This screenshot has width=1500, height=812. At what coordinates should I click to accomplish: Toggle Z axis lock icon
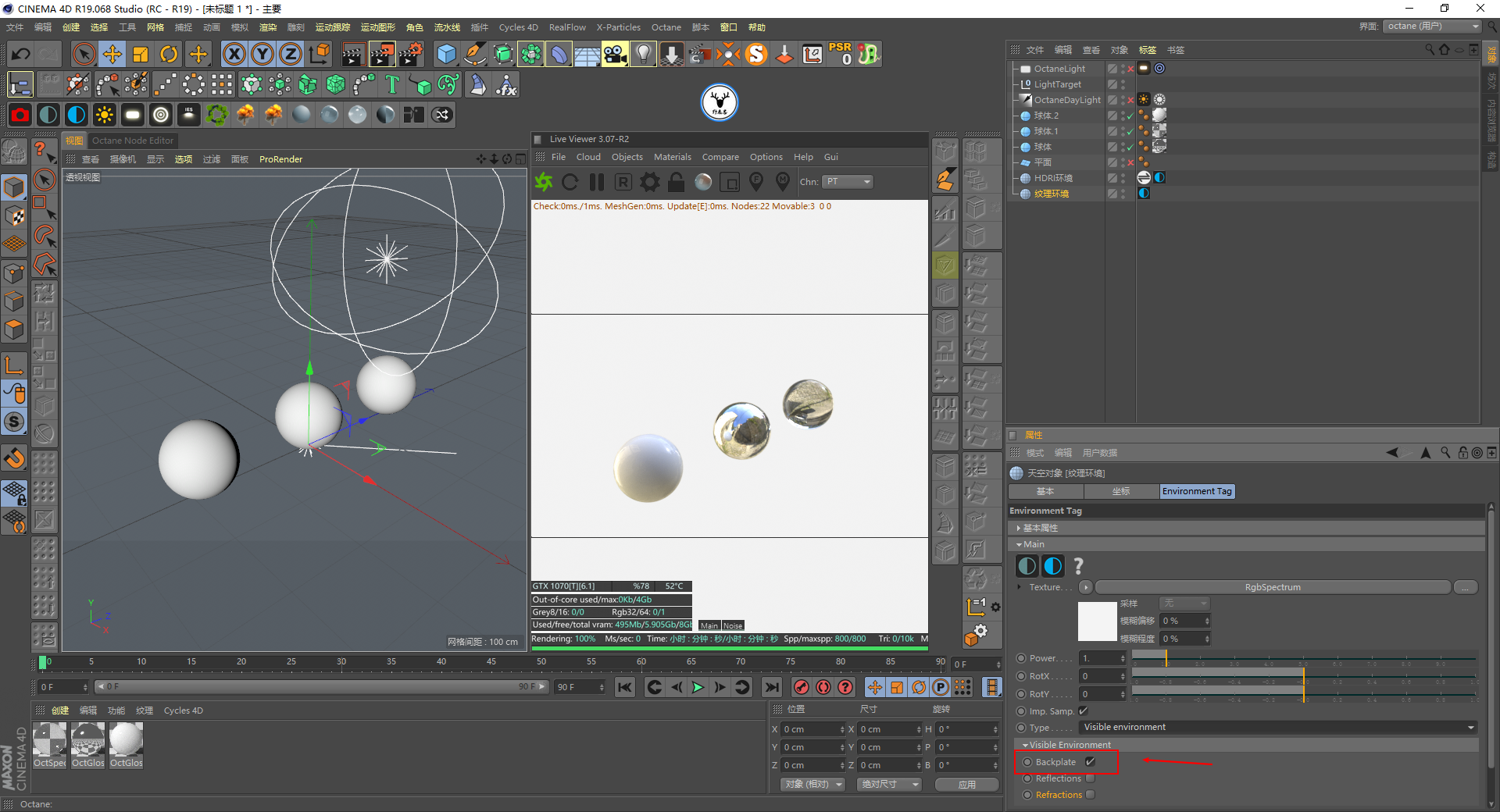(290, 54)
